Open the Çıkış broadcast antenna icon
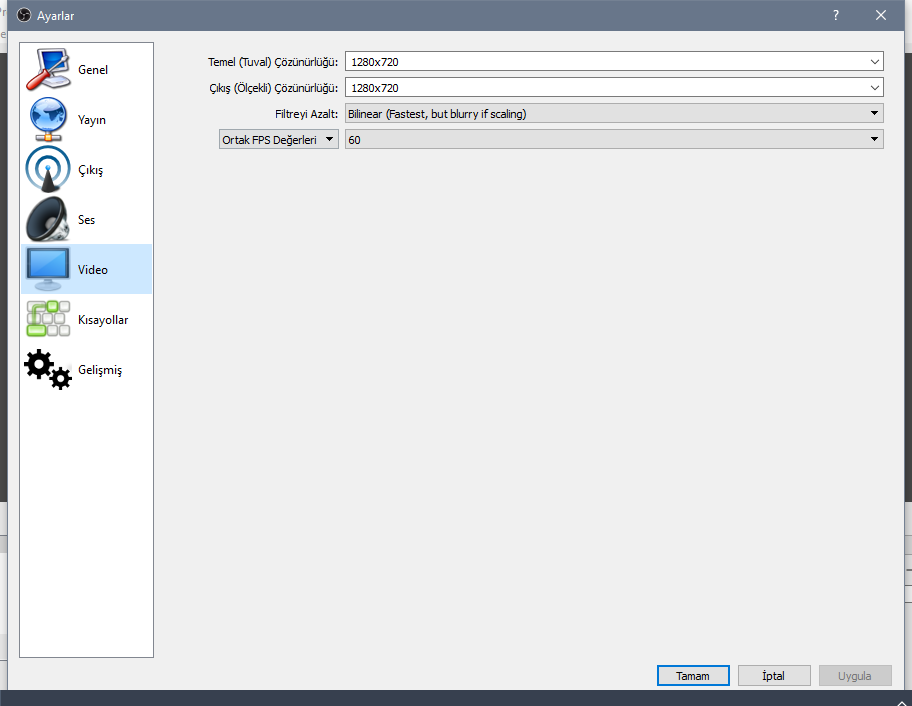 48,169
